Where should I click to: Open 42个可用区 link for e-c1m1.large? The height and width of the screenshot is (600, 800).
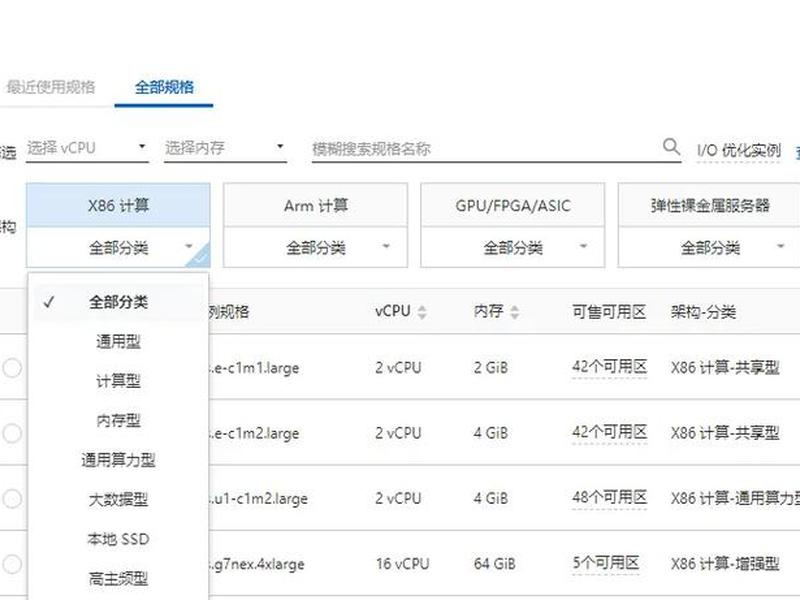point(609,367)
